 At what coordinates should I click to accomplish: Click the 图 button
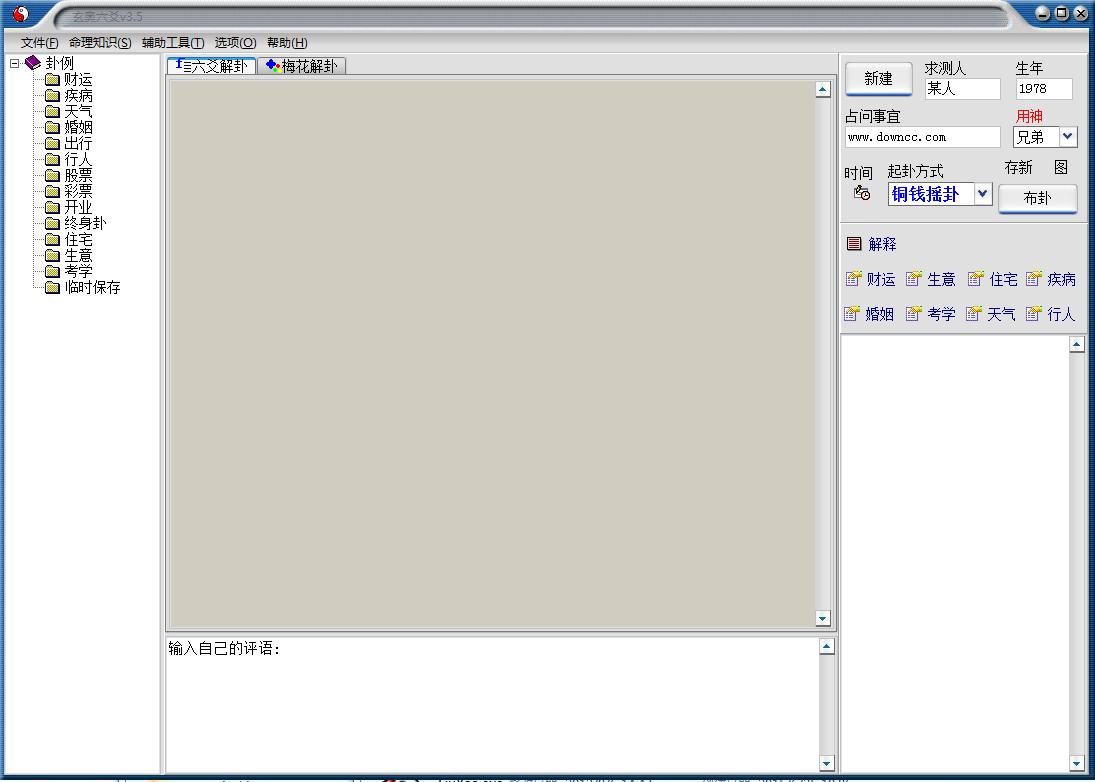[x=1061, y=168]
